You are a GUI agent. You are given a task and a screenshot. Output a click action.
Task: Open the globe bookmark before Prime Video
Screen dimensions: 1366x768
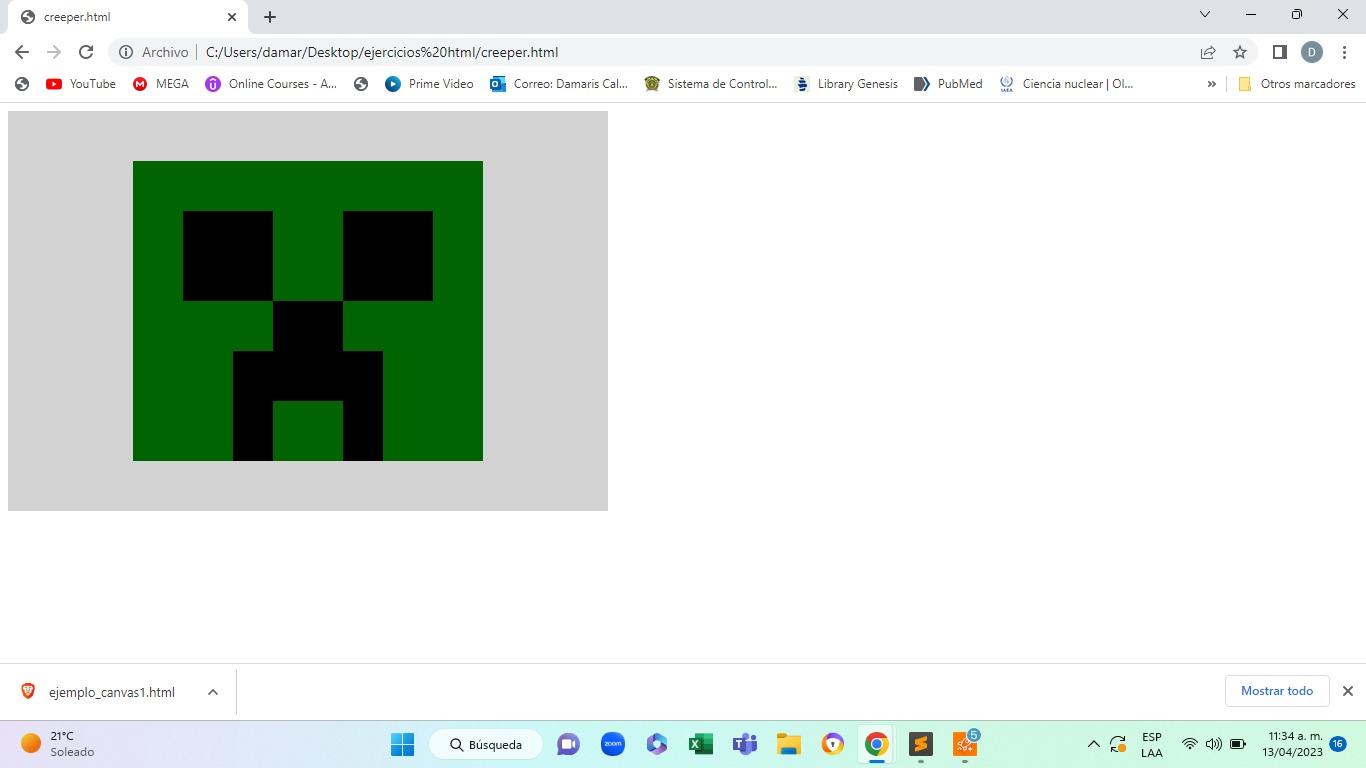[x=361, y=84]
